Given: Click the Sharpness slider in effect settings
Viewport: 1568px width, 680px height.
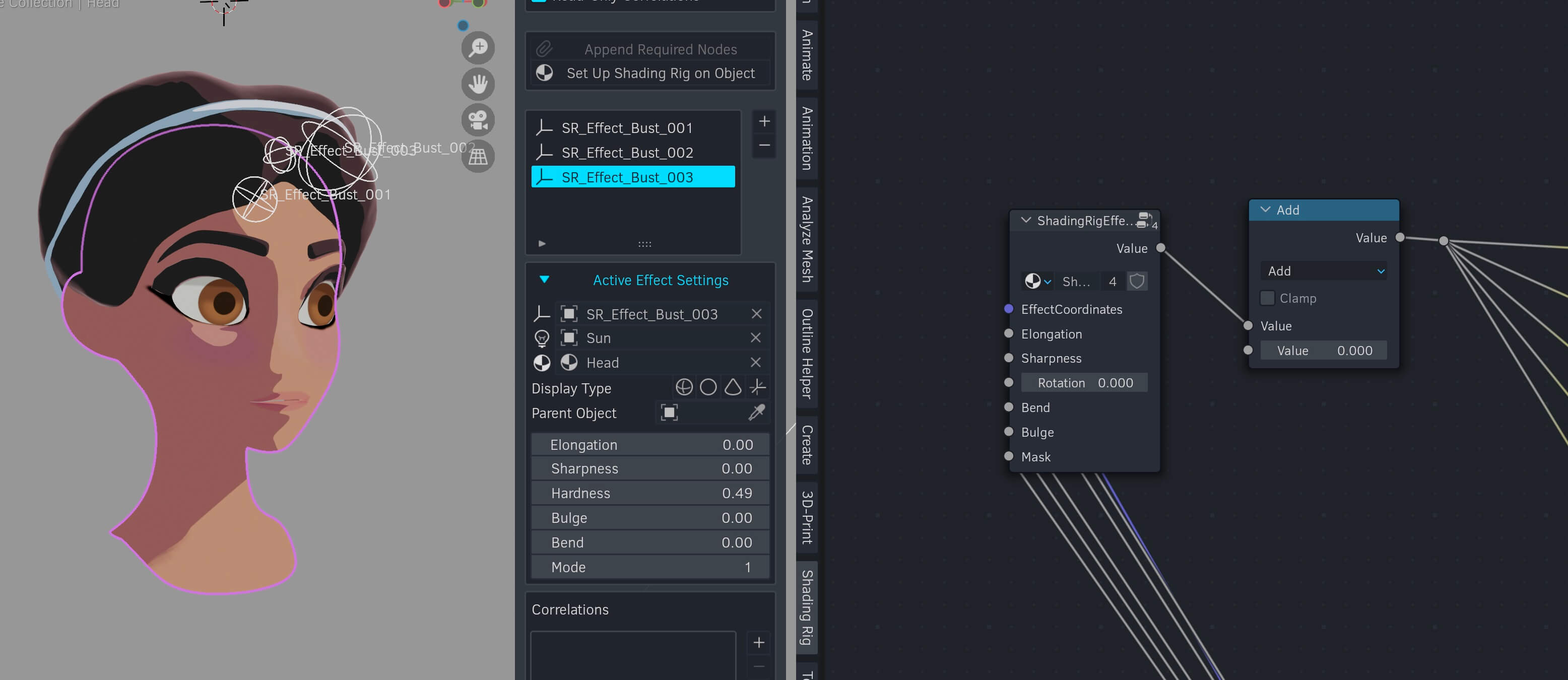Looking at the screenshot, I should click(x=650, y=469).
